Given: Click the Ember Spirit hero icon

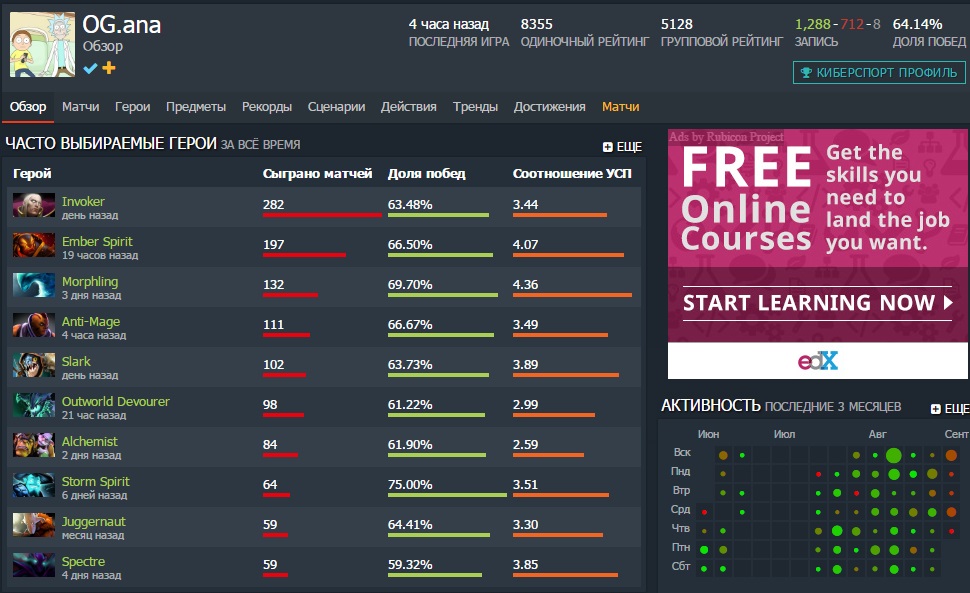Looking at the screenshot, I should point(34,245).
